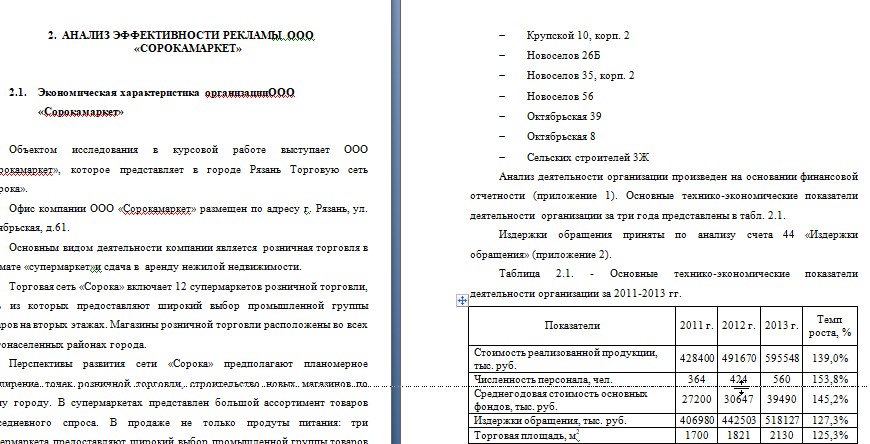The height and width of the screenshot is (444, 870).
Task: Place the cursor on "Сельских строителей 3Ж"
Action: point(588,157)
